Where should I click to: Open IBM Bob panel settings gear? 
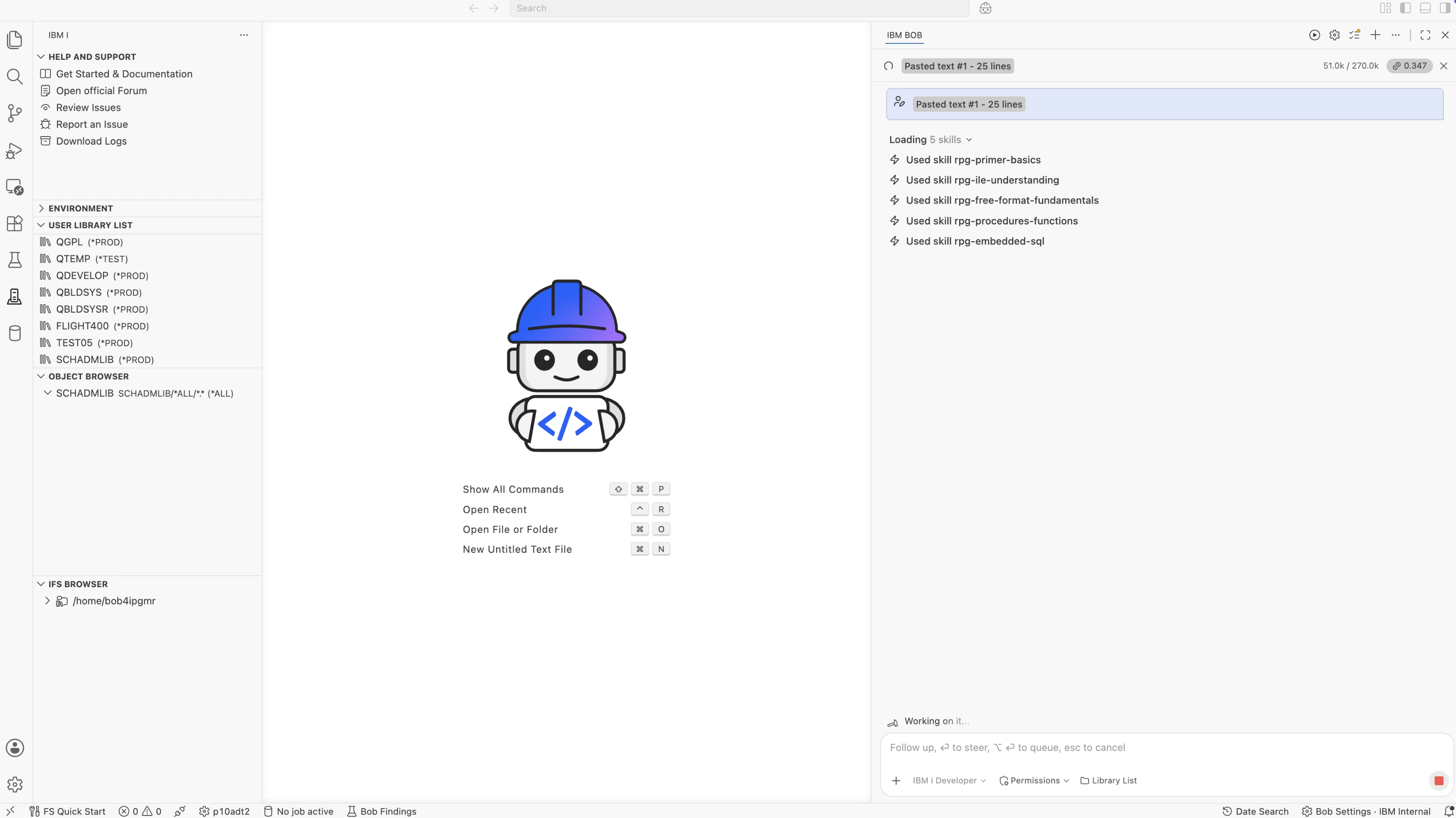tap(1335, 35)
